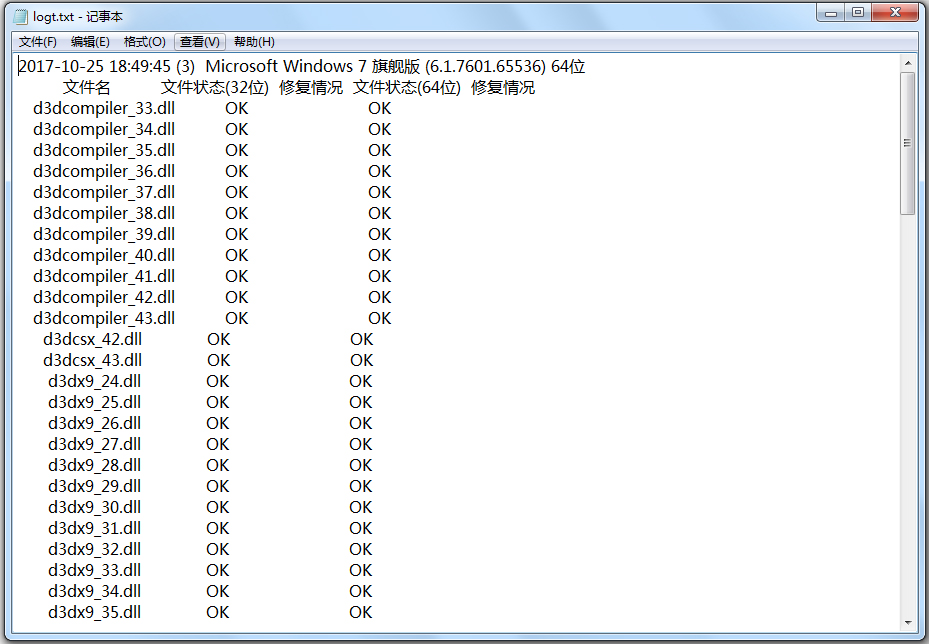Screen dimensions: 929x644
Task: Click the Windows 7 旗舰版 version text
Action: pyautogui.click(x=350, y=66)
